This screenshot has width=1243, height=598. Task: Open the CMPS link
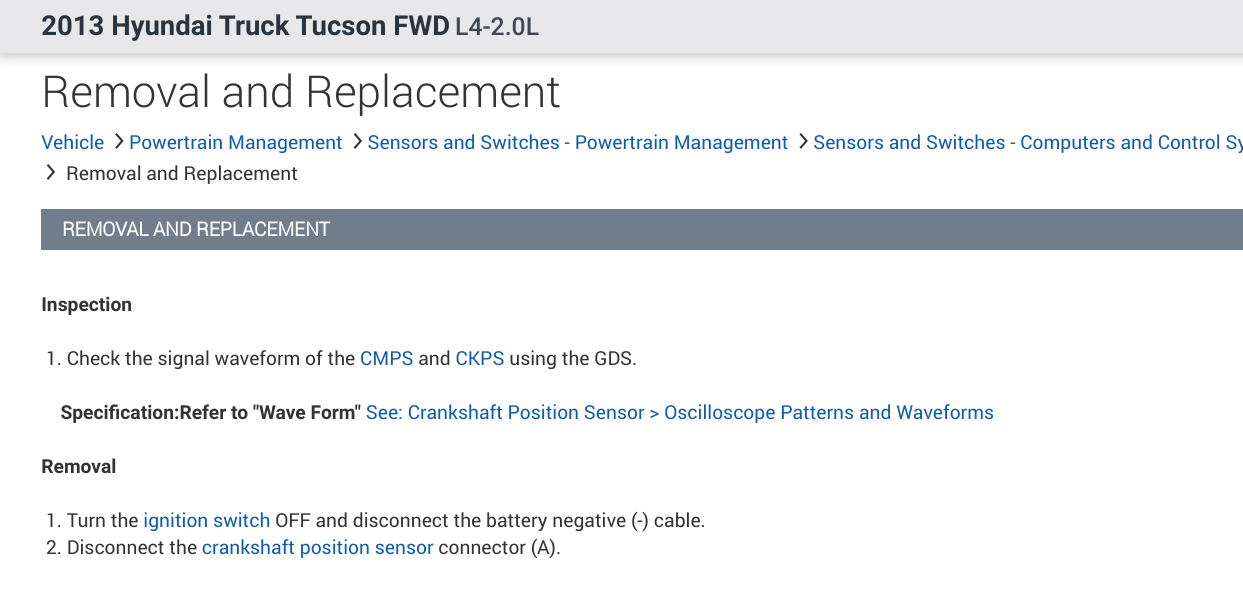click(x=386, y=358)
